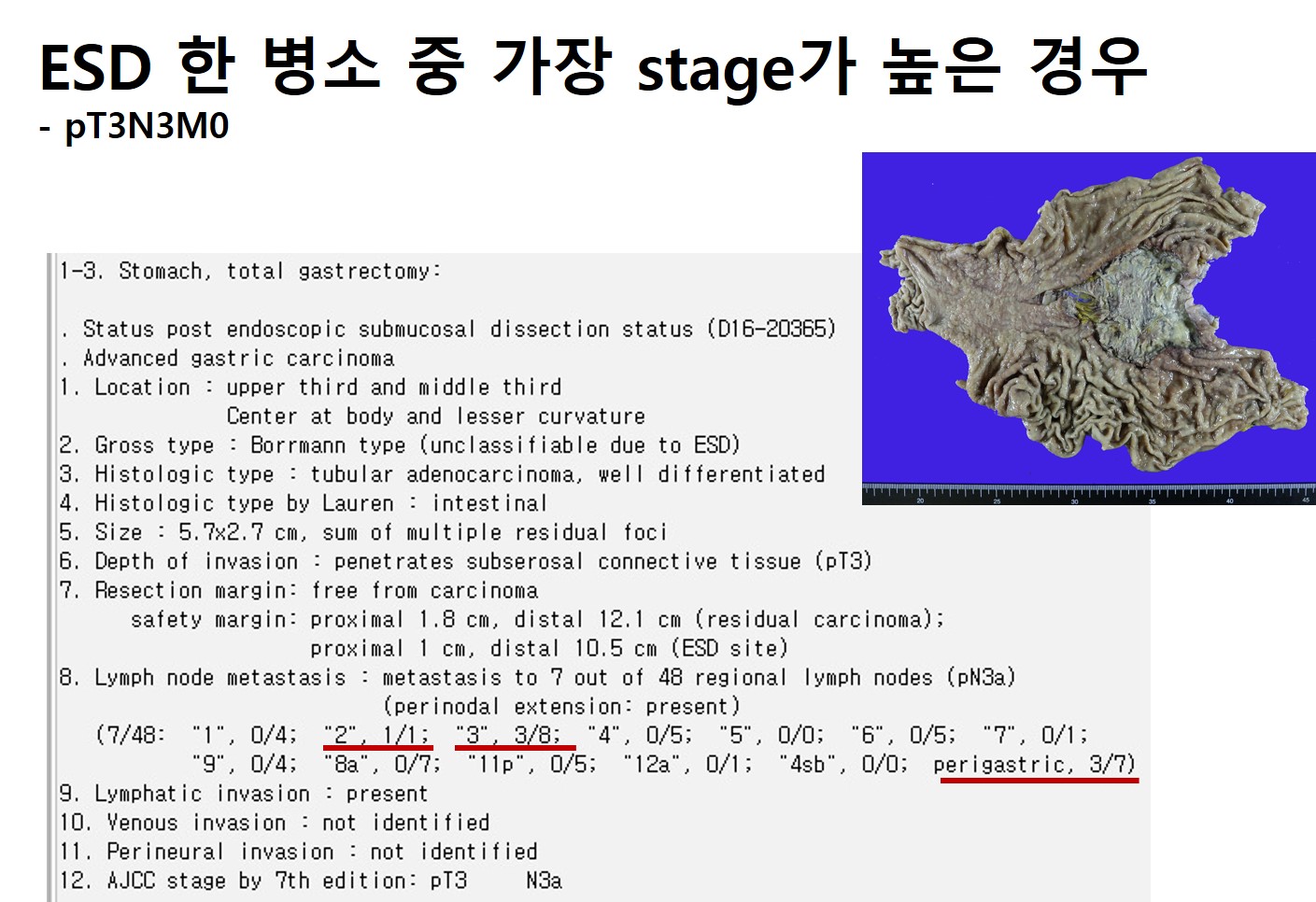Select the 'Lymph node metastasis' line

(537, 677)
